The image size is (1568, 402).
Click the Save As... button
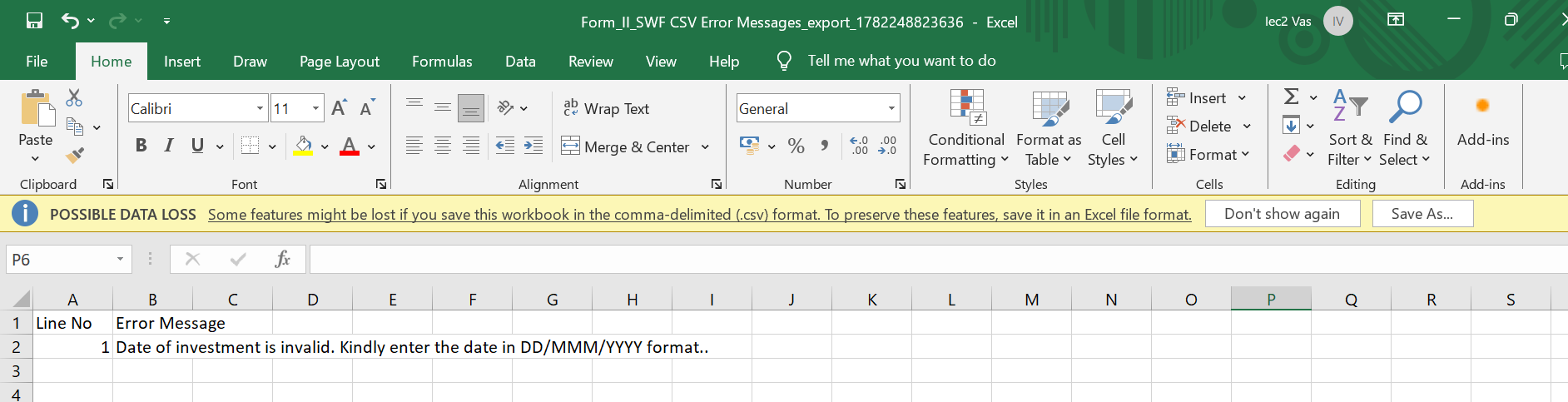(1422, 214)
